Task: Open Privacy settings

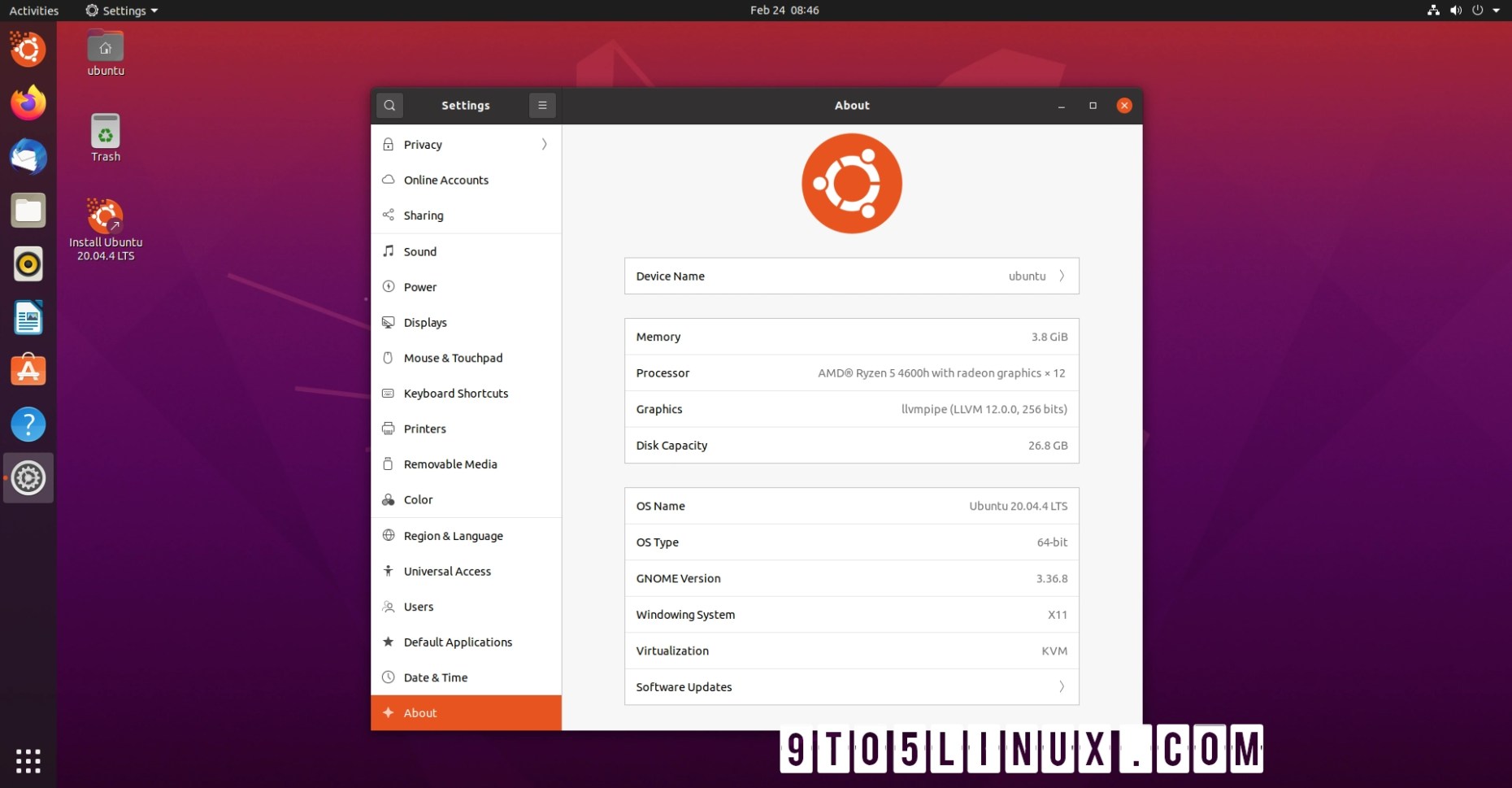Action: (466, 145)
